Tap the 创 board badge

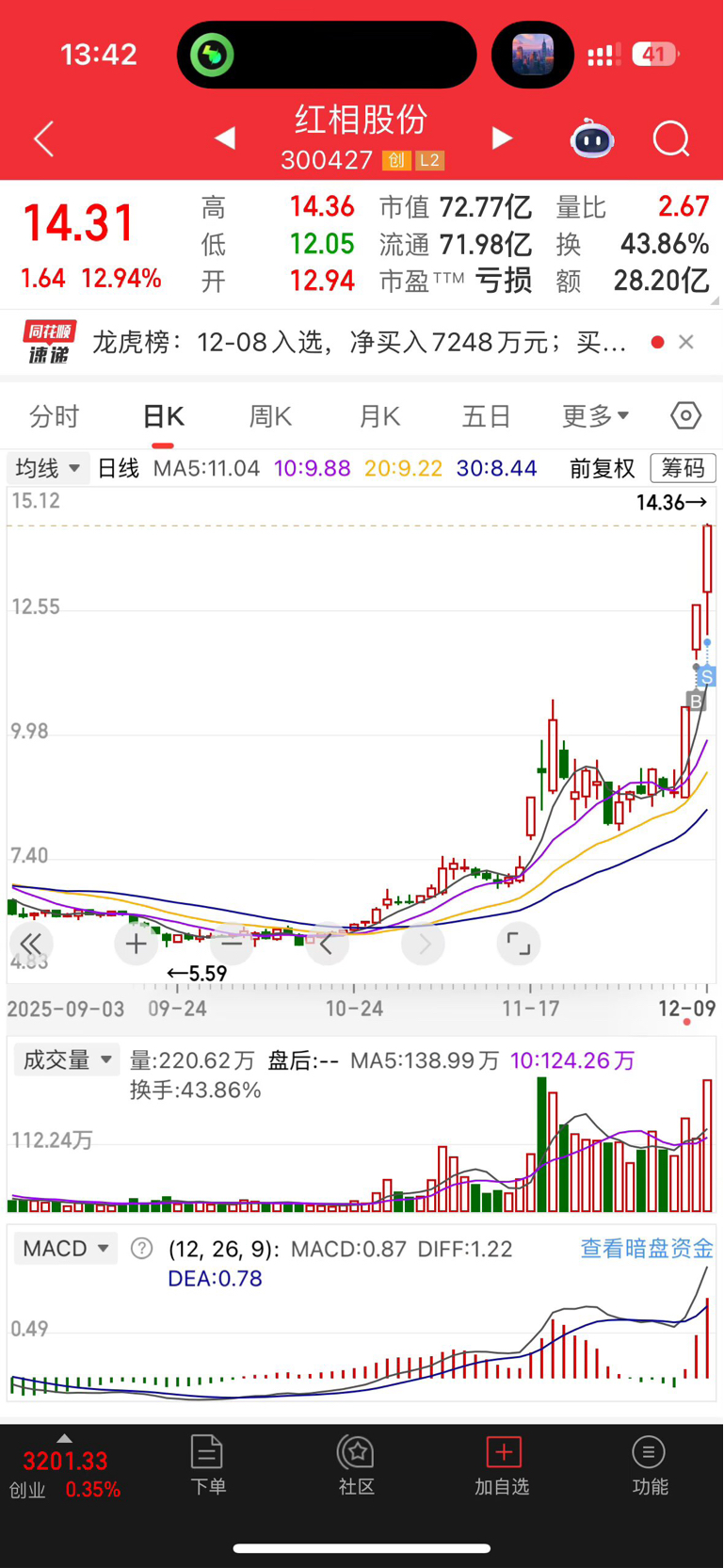pyautogui.click(x=396, y=160)
